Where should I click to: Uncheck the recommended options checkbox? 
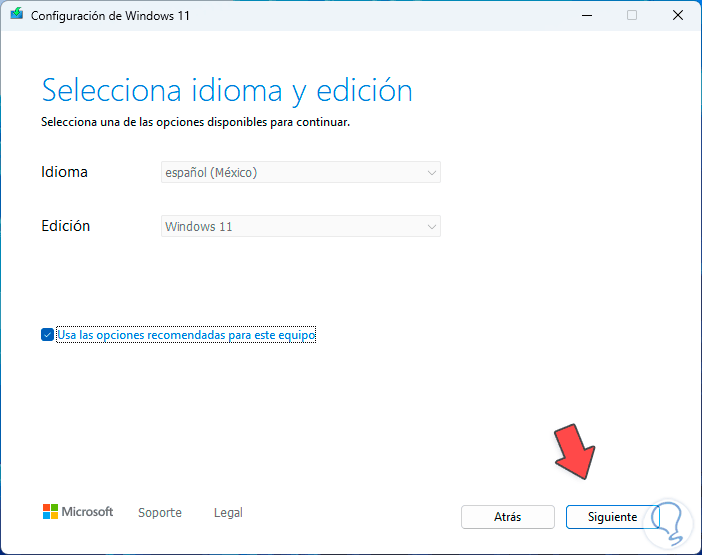pos(47,335)
